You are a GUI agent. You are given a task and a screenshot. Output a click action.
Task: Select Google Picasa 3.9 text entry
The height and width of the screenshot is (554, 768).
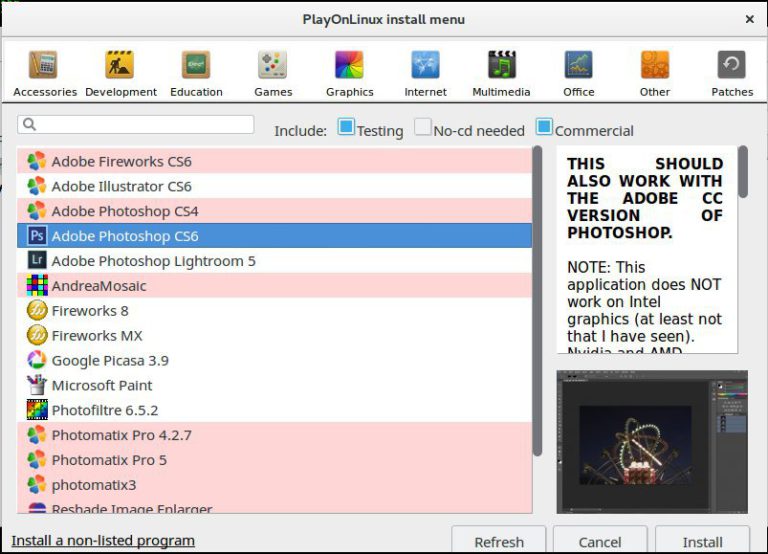pos(110,361)
